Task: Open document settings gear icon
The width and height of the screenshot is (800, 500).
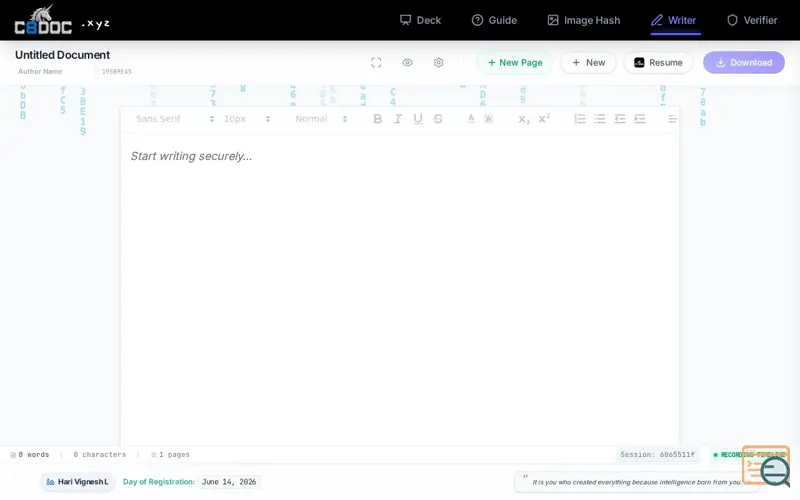Action: coord(438,63)
